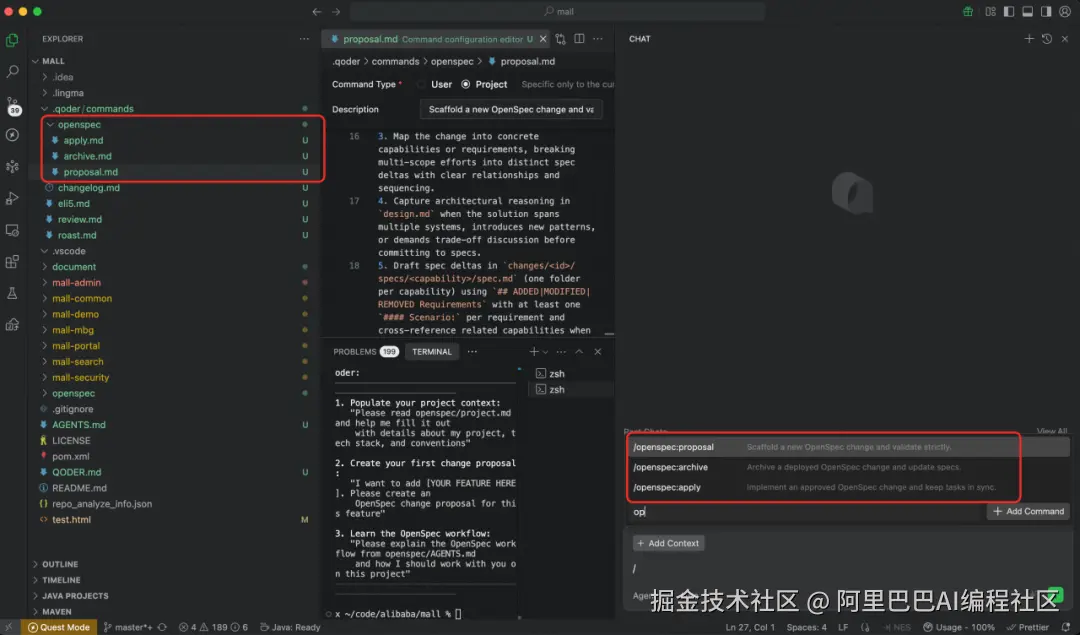Viewport: 1080px width, 635px height.
Task: Open customize layout icon in title bar
Action: pyautogui.click(x=990, y=12)
